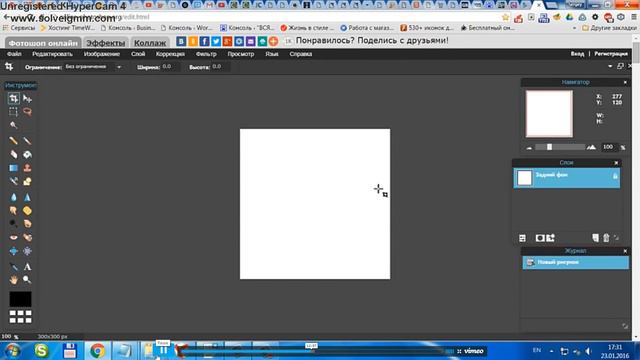Create a new layer in Слои panel
The image size is (640, 360).
(x=596, y=238)
